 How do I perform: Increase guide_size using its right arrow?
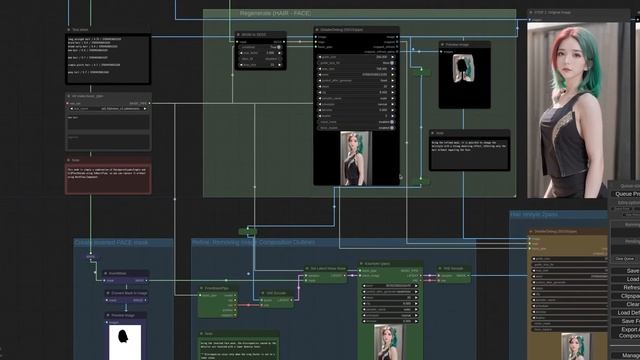pos(393,57)
